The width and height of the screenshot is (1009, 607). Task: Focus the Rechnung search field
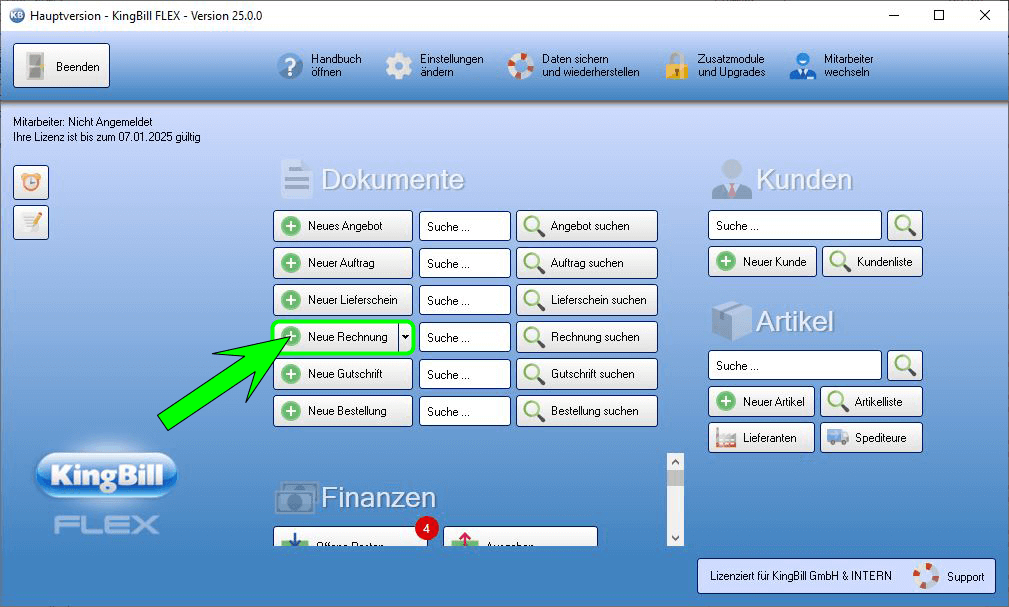(x=465, y=337)
